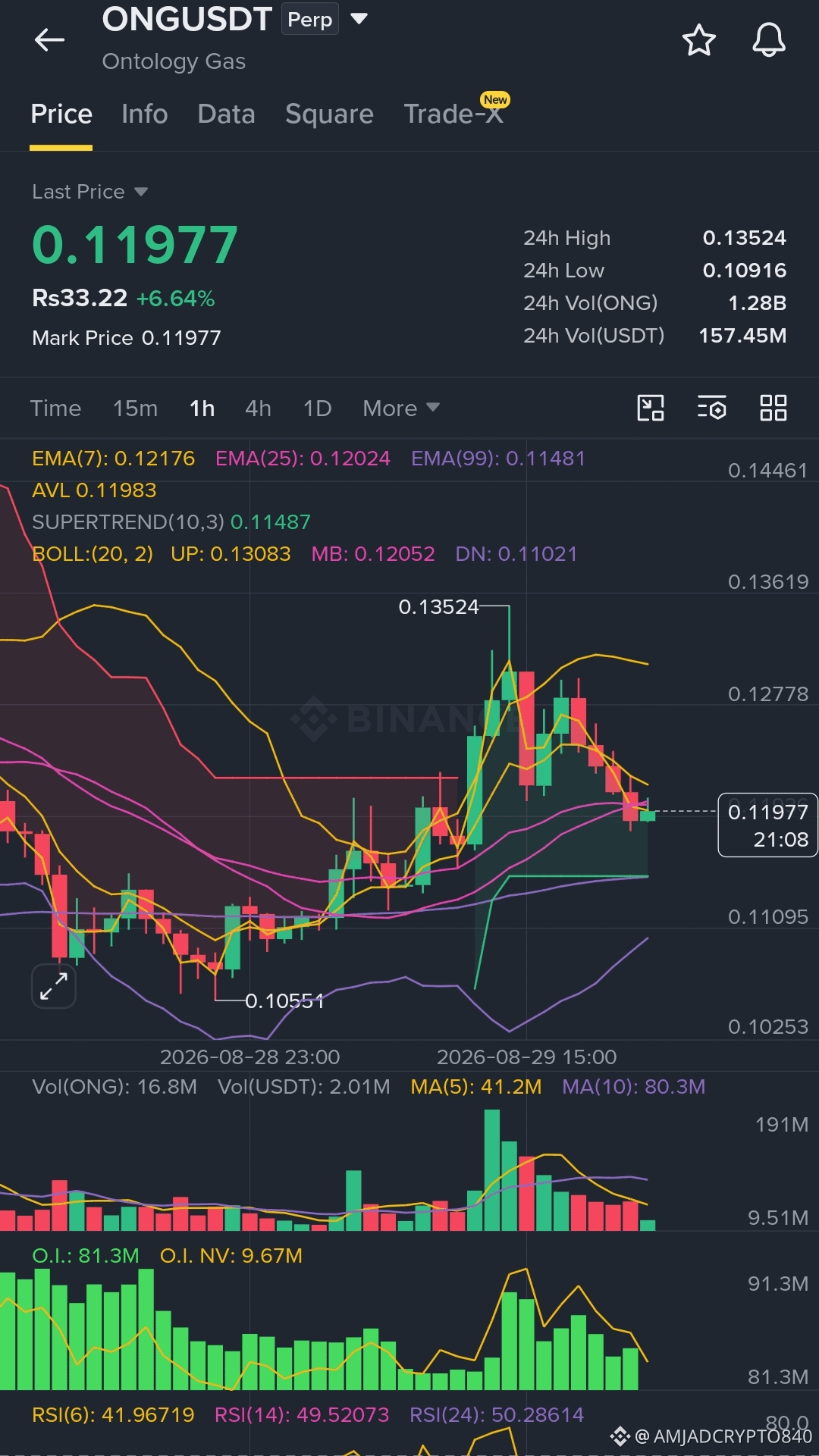Switch to the Price tab

click(x=61, y=114)
